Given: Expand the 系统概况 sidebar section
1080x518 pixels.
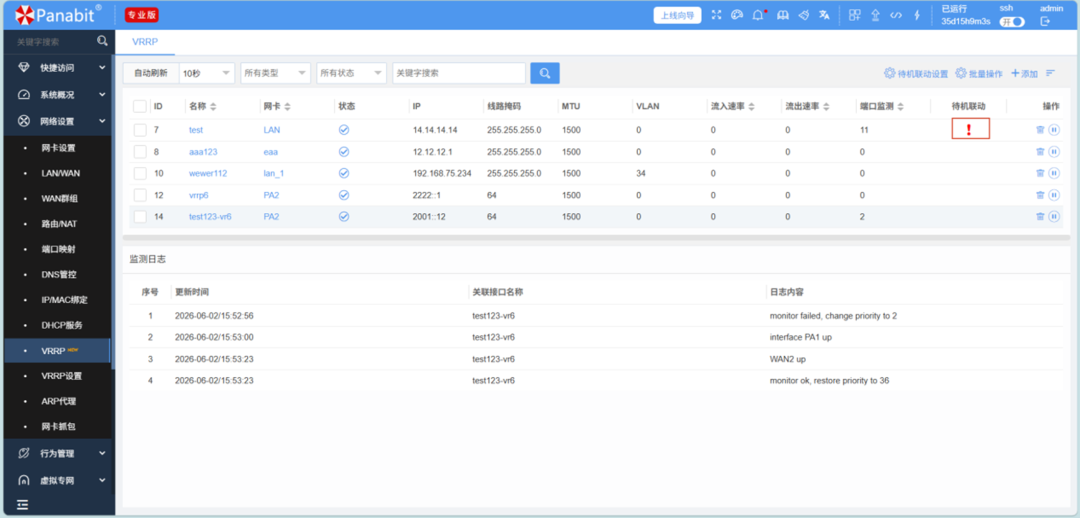Looking at the screenshot, I should [58, 94].
